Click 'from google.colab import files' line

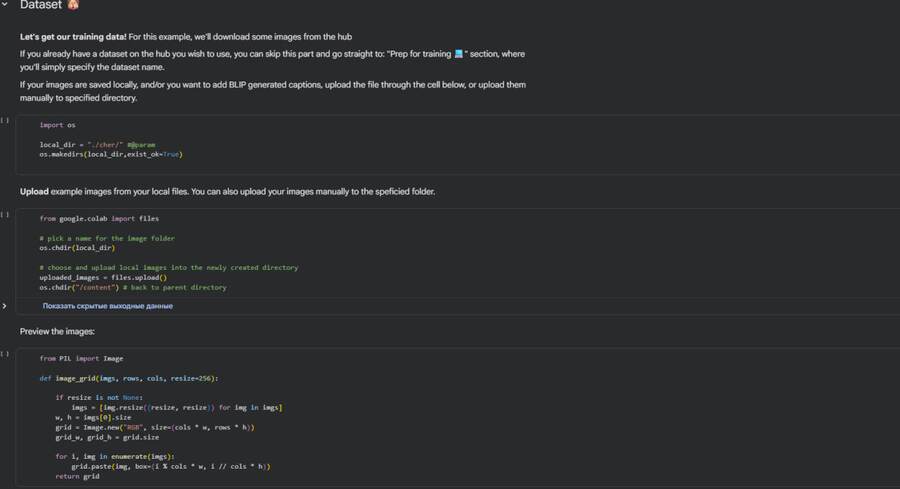(99, 219)
